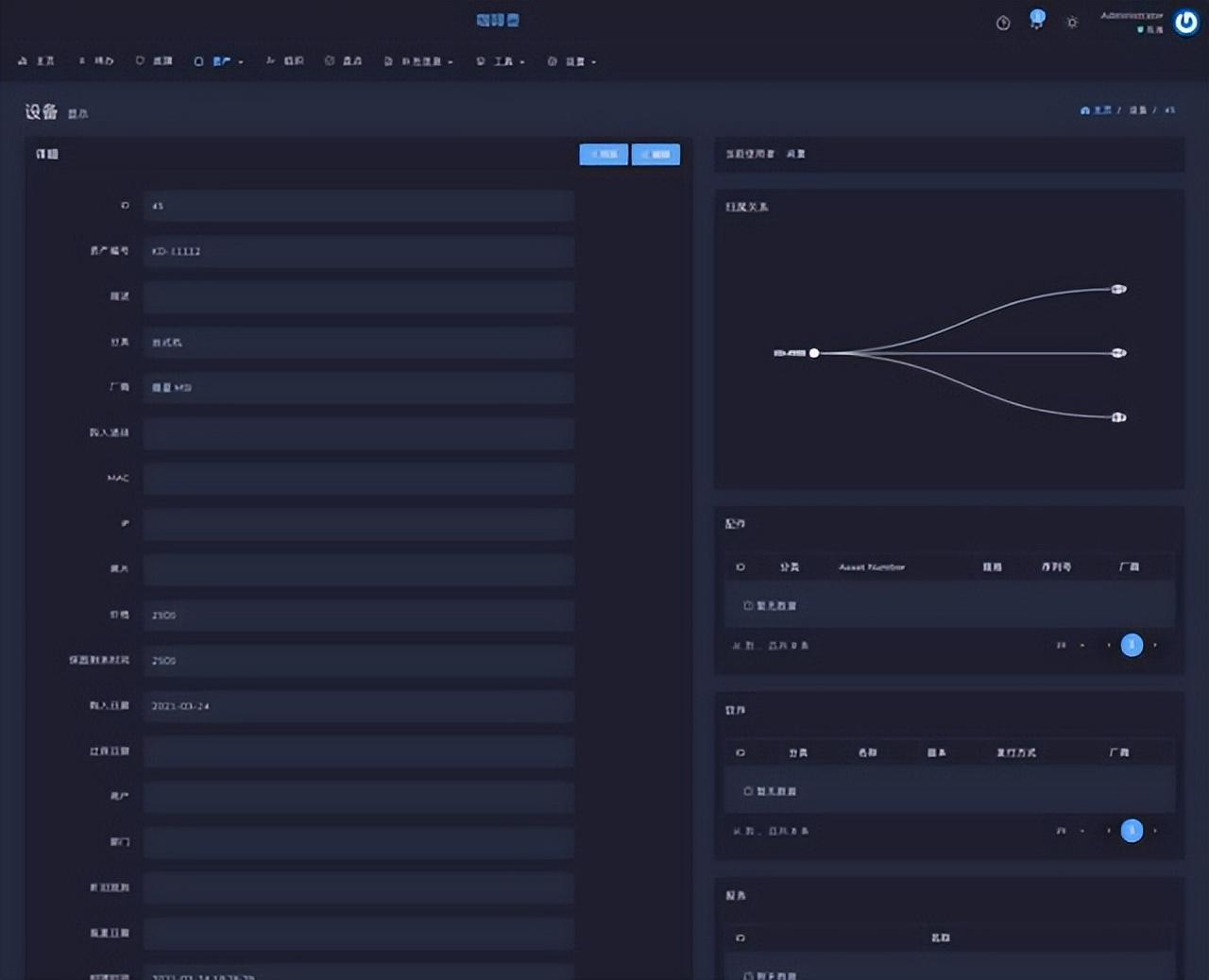Image resolution: width=1209 pixels, height=980 pixels.
Task: Click the ID field showing 45
Action: pyautogui.click(x=359, y=206)
